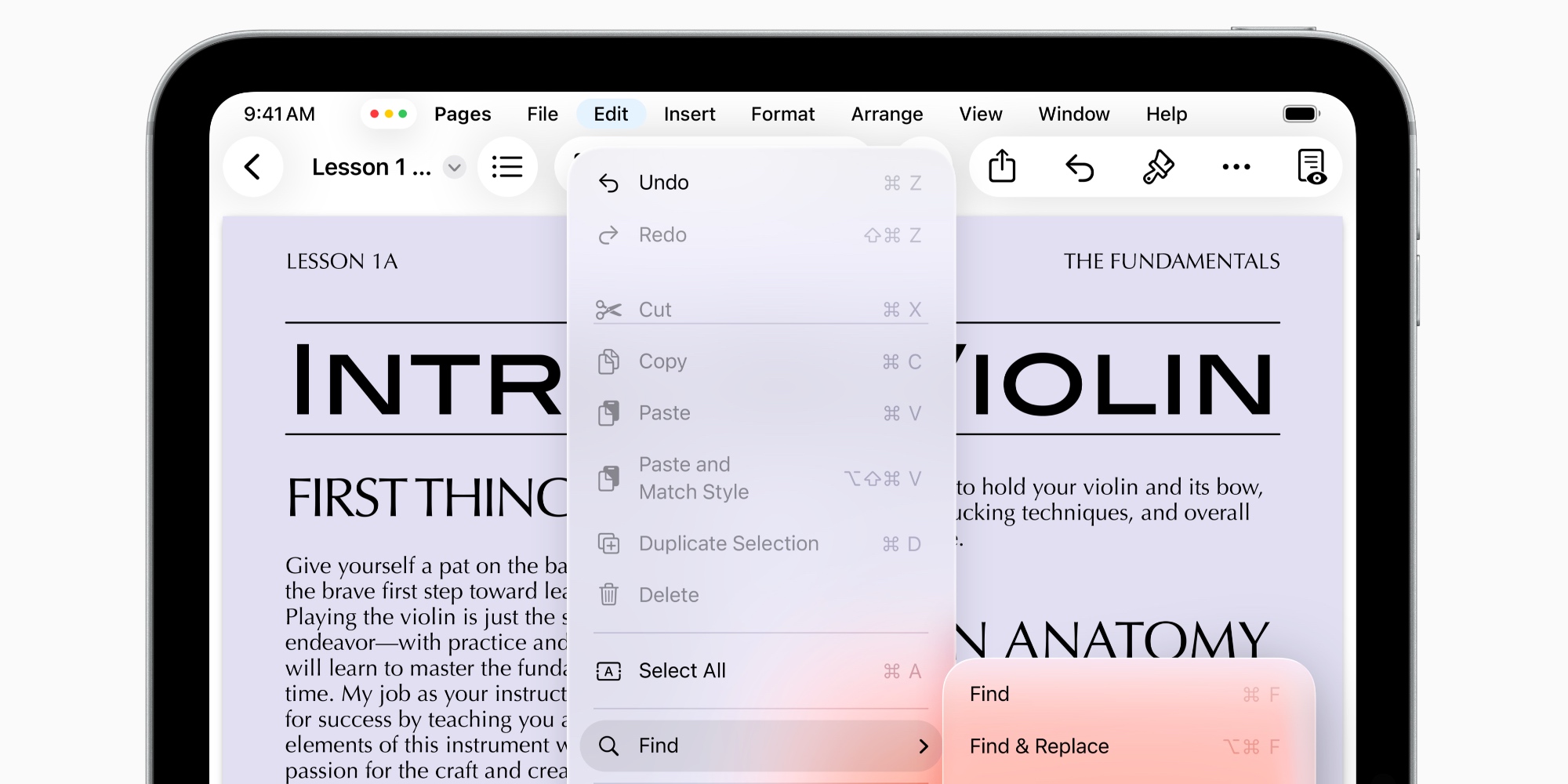Toggle the document view options icon
Screen dimensions: 1568x784
[x=1311, y=167]
